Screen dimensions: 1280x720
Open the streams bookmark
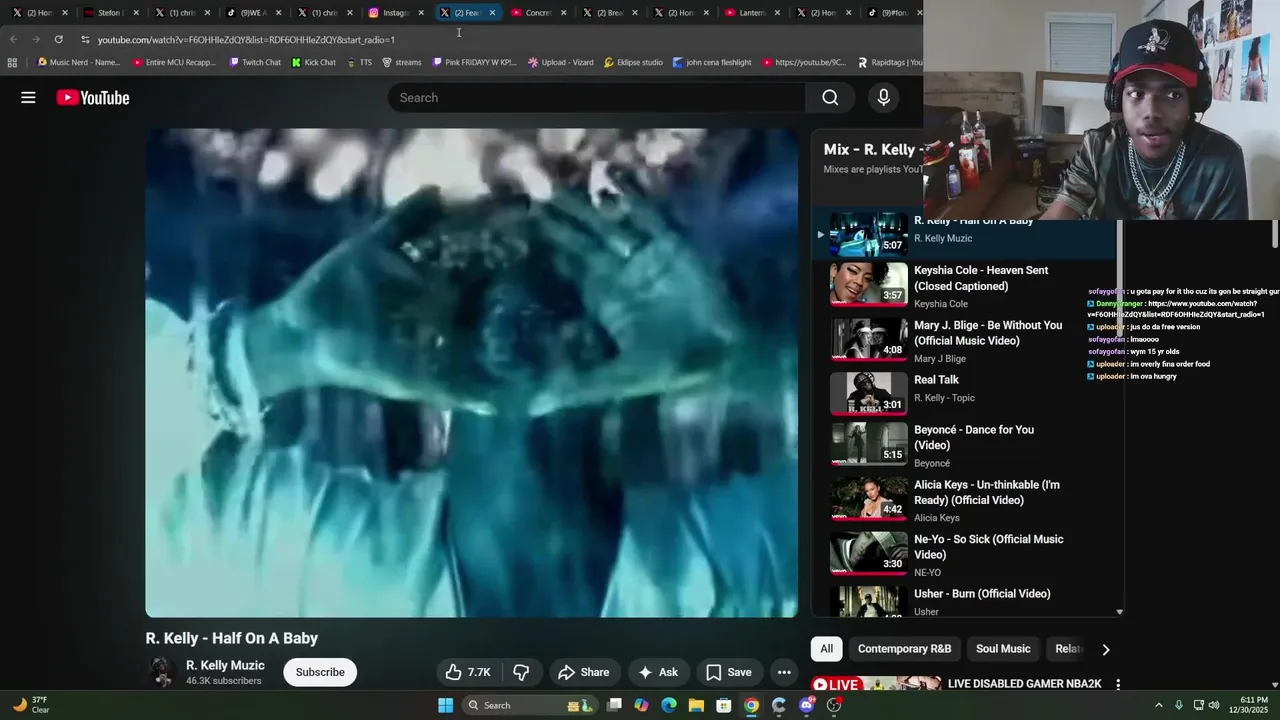pyautogui.click(x=402, y=62)
